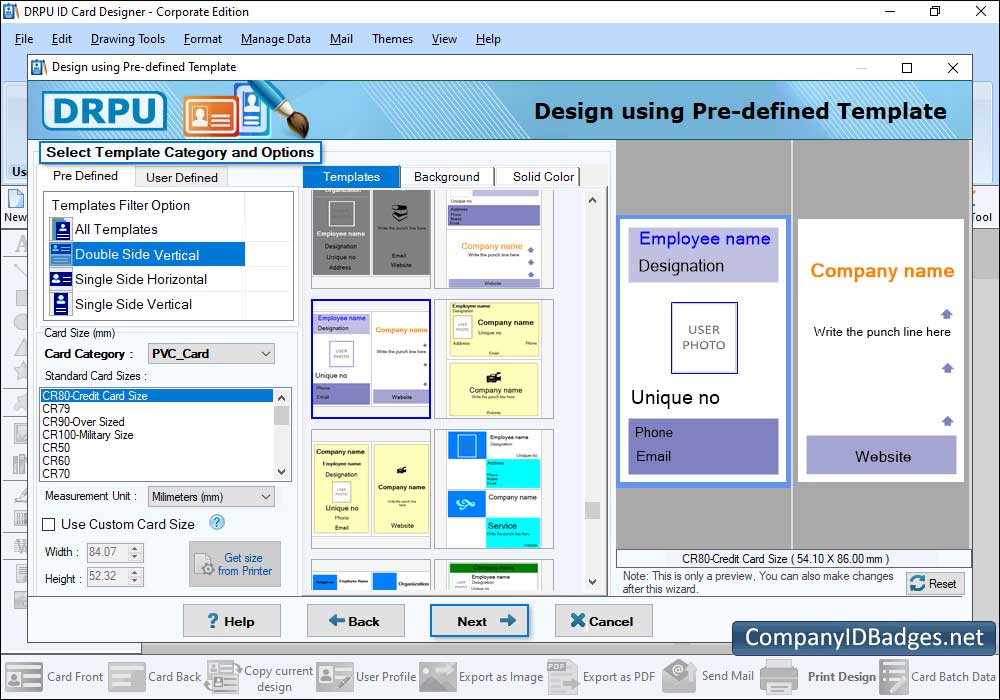
Task: Switch to the Background tab
Action: point(446,177)
